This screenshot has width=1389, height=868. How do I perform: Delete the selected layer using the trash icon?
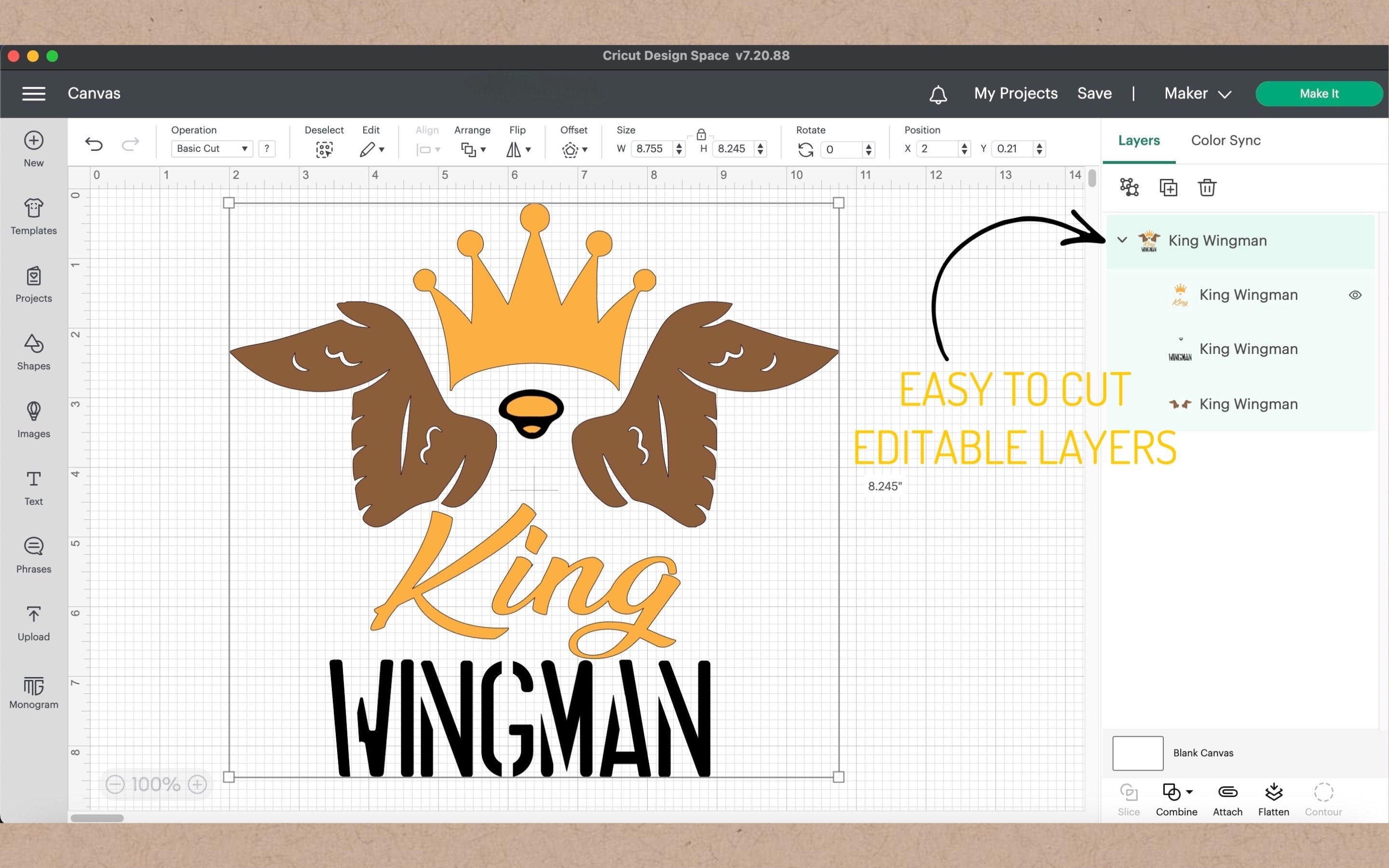(x=1207, y=187)
